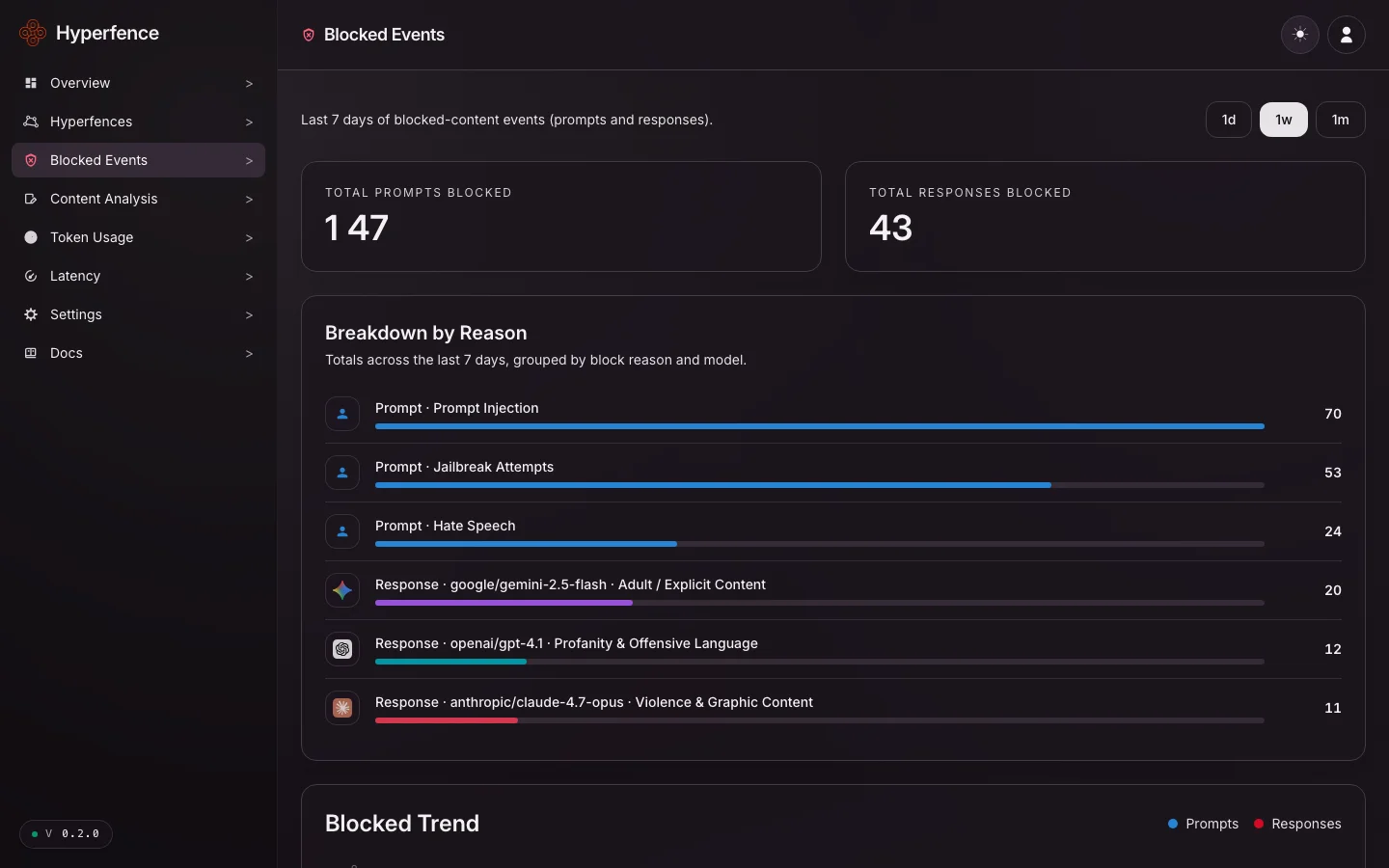Toggle light theme with the sun icon
This screenshot has width=1389, height=868.
click(x=1300, y=35)
